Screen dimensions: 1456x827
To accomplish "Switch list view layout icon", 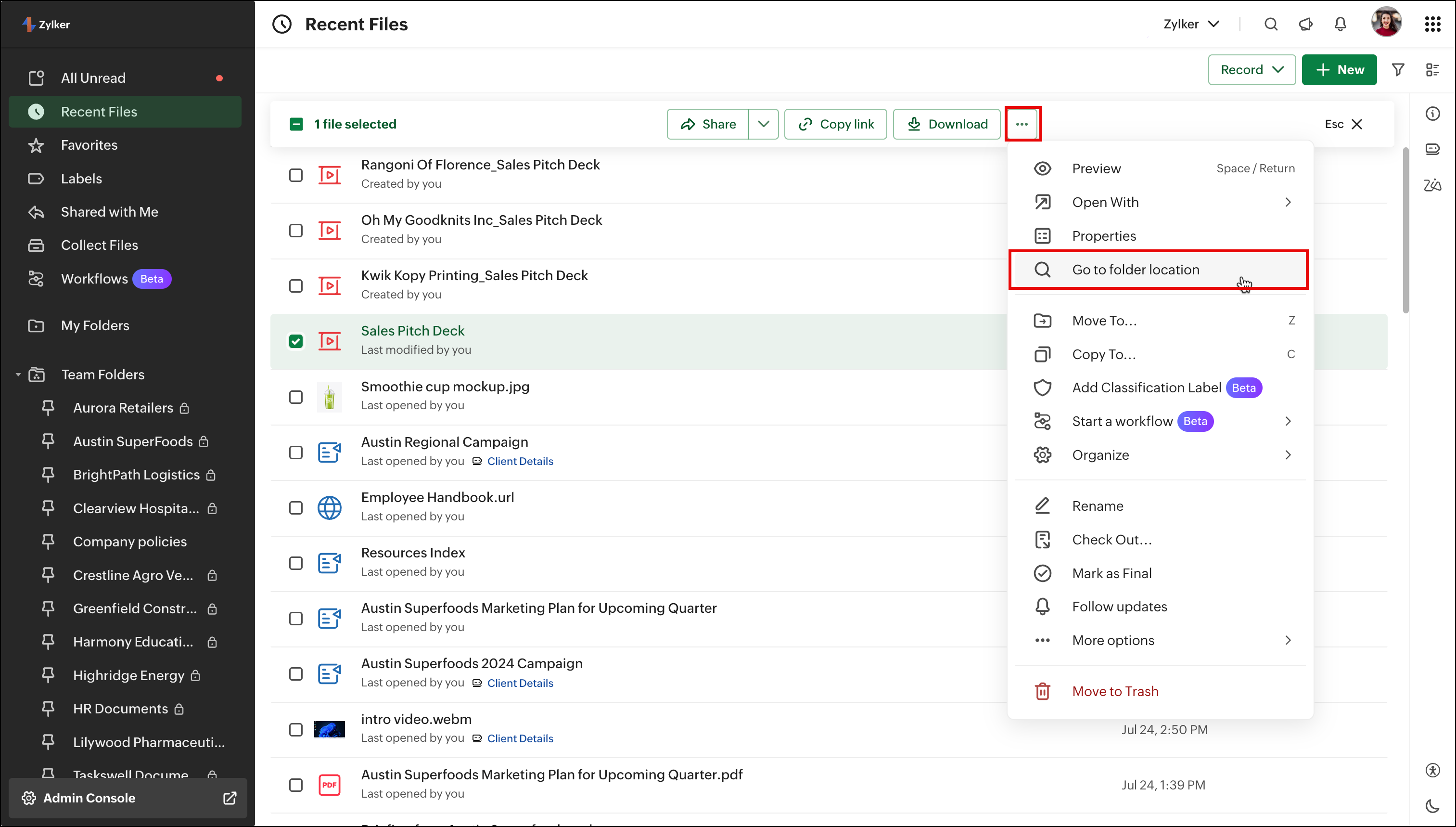I will 1433,70.
